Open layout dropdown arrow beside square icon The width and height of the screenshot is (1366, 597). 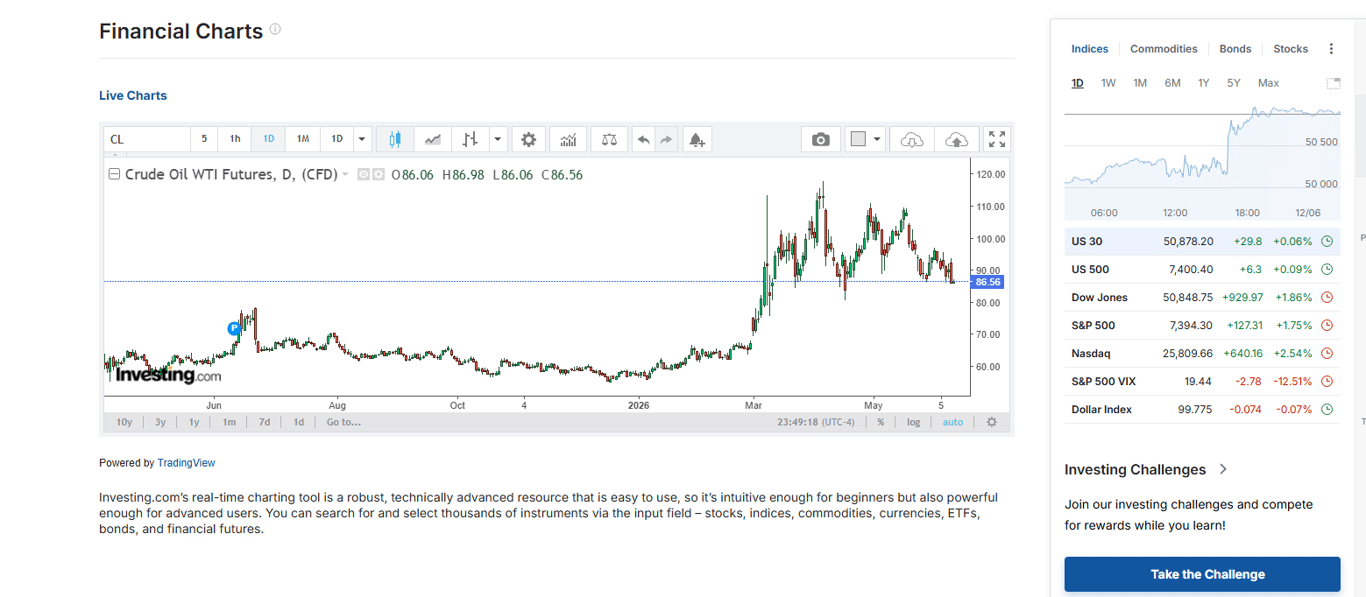877,139
